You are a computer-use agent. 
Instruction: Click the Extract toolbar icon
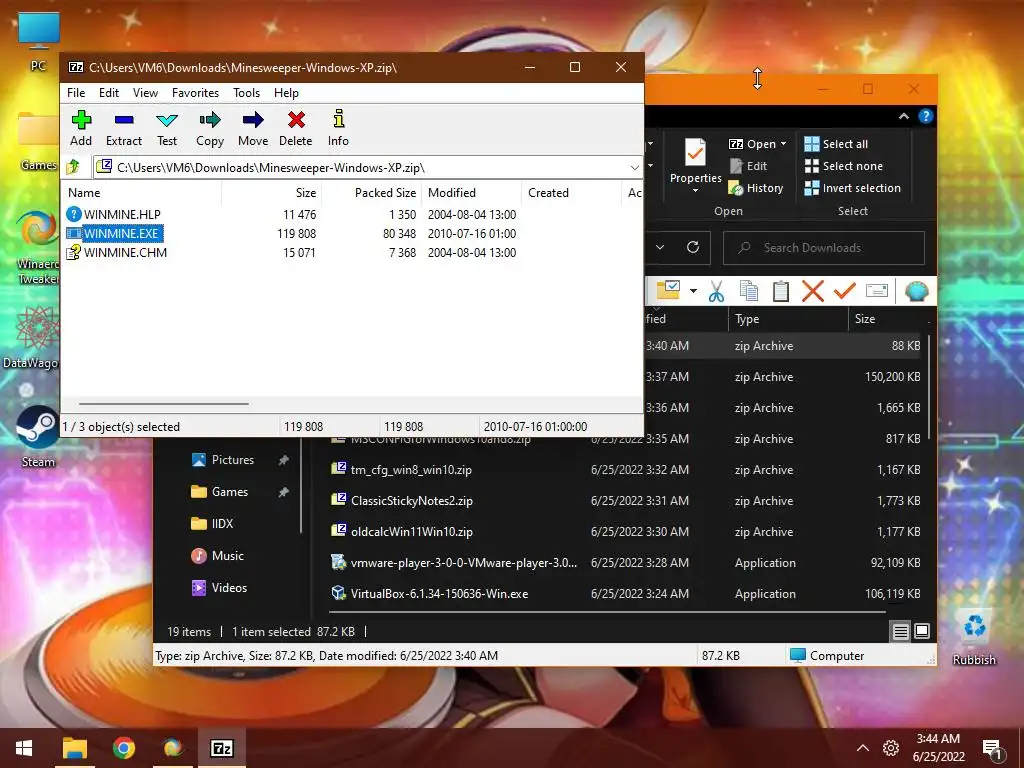[x=123, y=129]
